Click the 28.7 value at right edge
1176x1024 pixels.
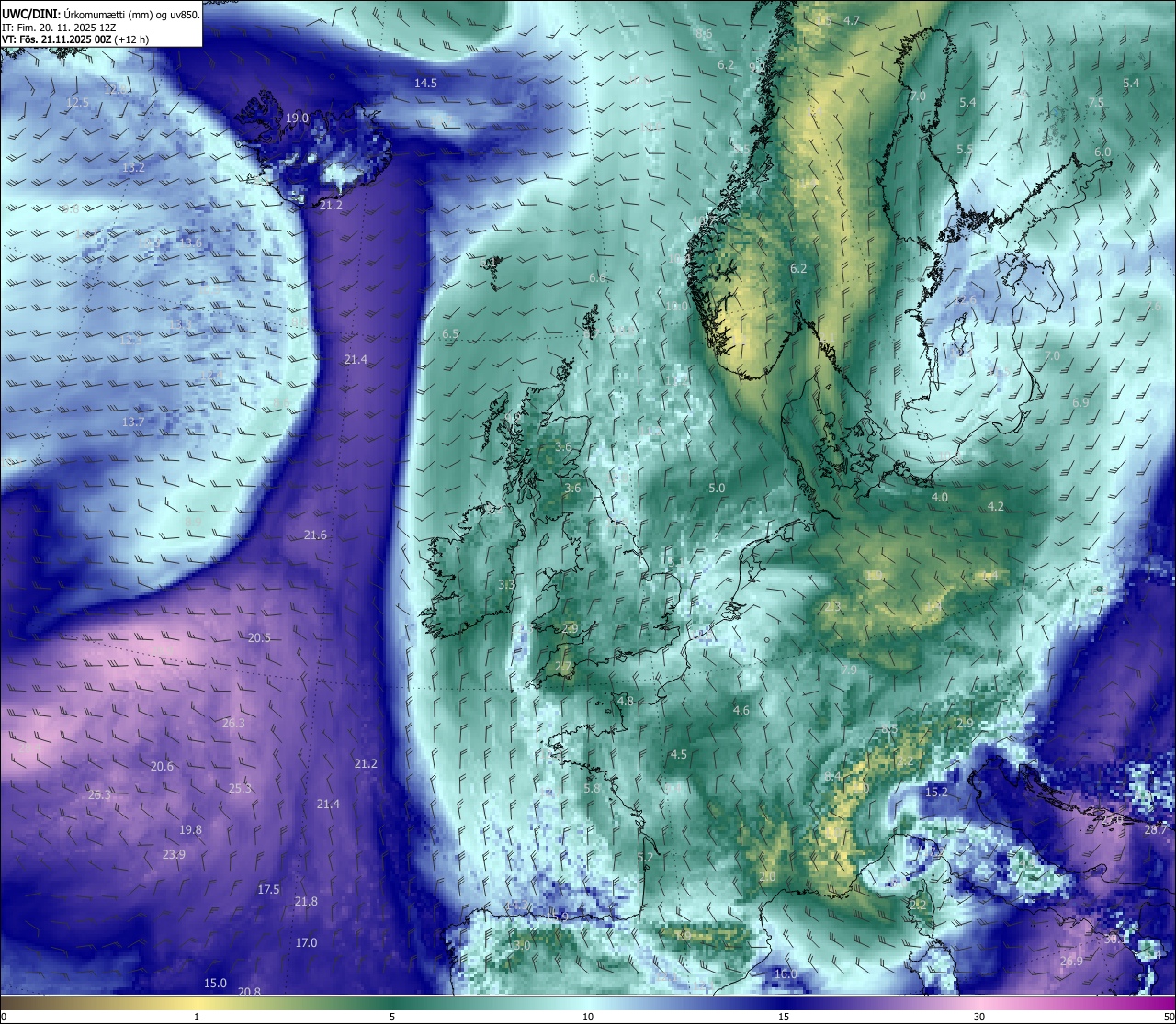click(x=1155, y=829)
